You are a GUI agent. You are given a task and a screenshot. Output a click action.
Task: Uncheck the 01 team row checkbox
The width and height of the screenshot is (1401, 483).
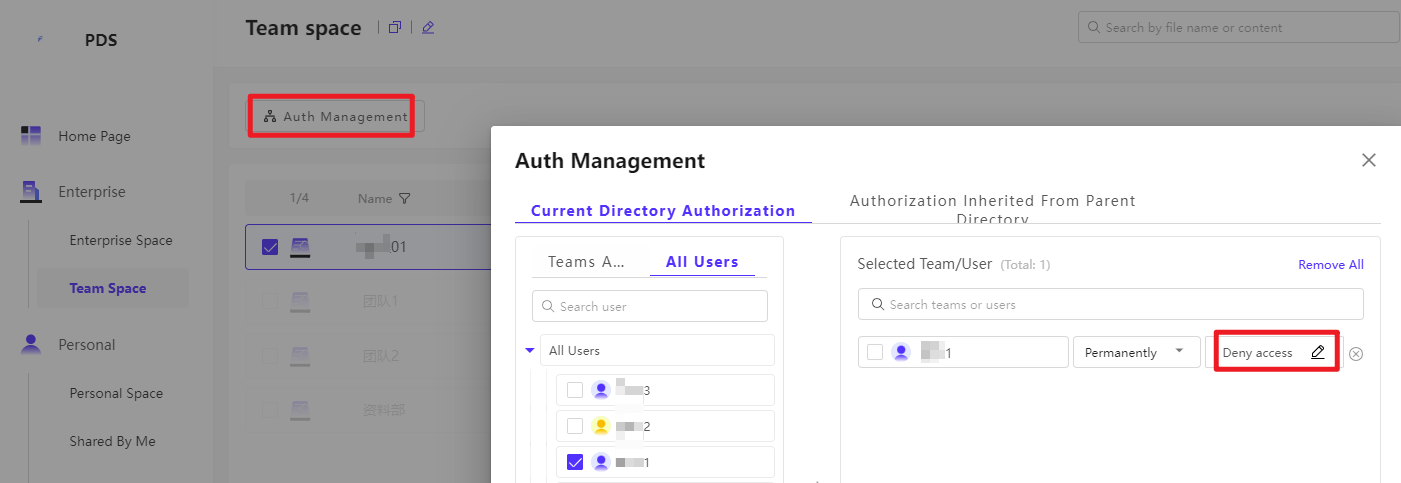pos(270,247)
